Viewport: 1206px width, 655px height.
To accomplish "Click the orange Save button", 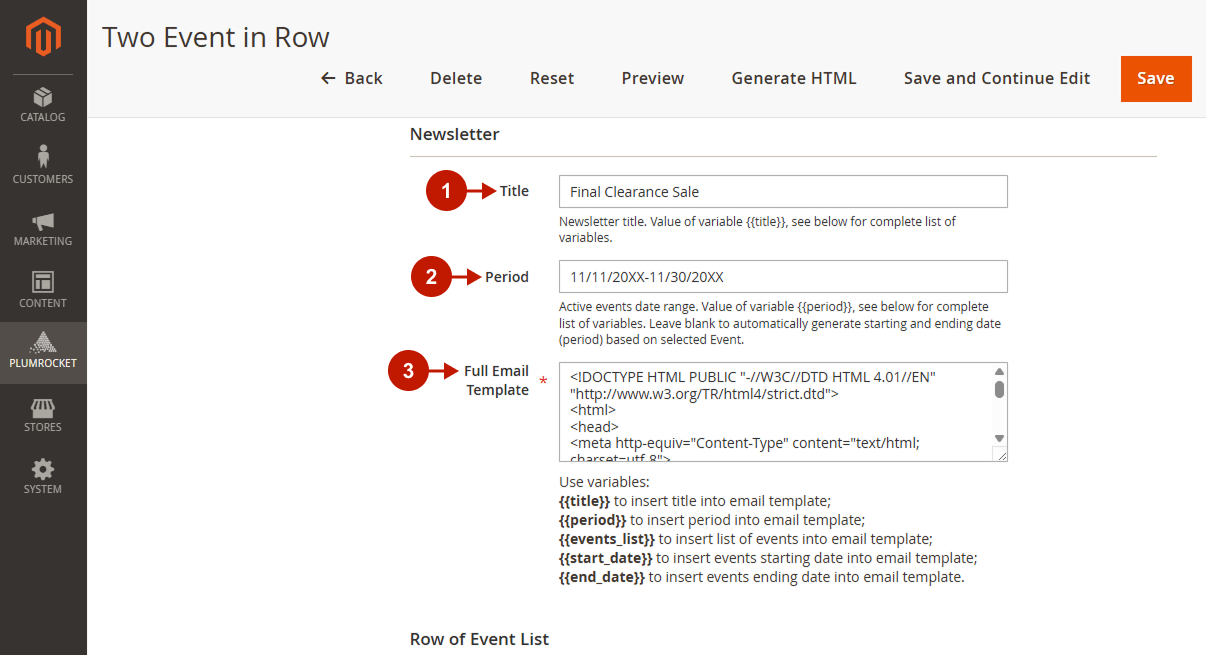I will coord(1156,79).
